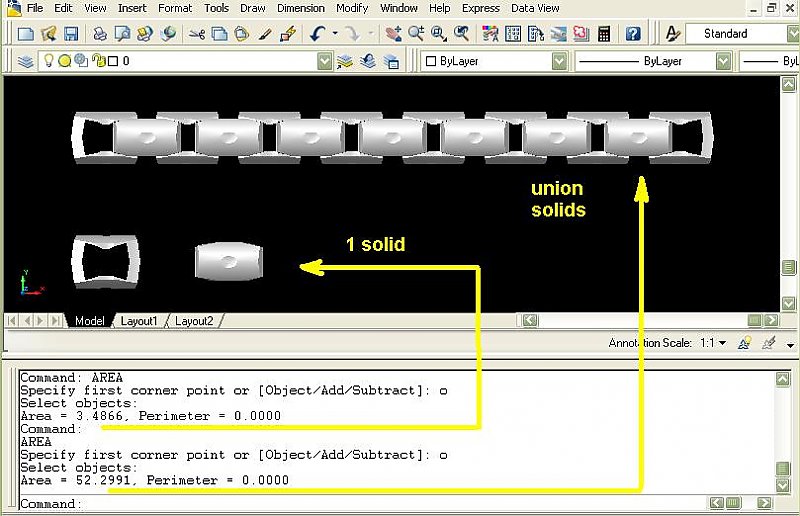The height and width of the screenshot is (516, 800).
Task: Toggle auto-add annotation scales icon
Action: click(769, 343)
